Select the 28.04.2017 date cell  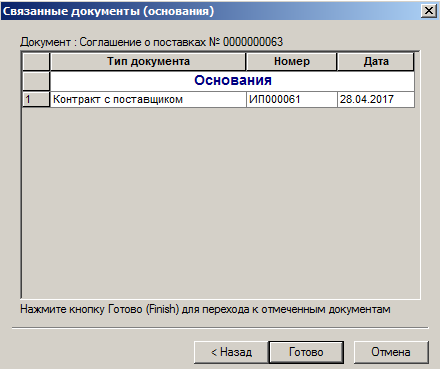pos(376,99)
